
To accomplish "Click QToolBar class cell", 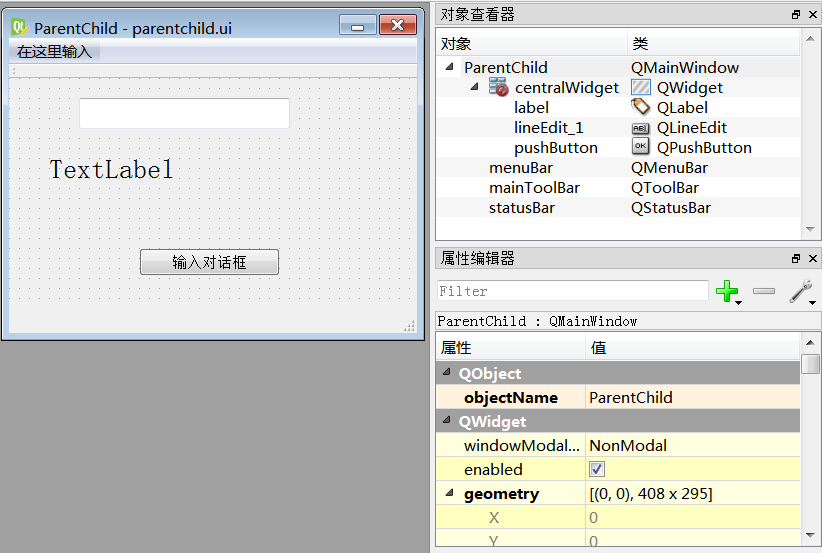I will [664, 188].
